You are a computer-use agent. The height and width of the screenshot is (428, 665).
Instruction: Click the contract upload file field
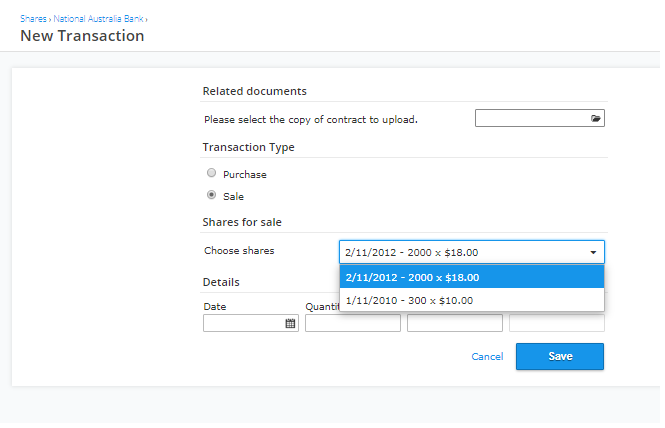point(540,118)
